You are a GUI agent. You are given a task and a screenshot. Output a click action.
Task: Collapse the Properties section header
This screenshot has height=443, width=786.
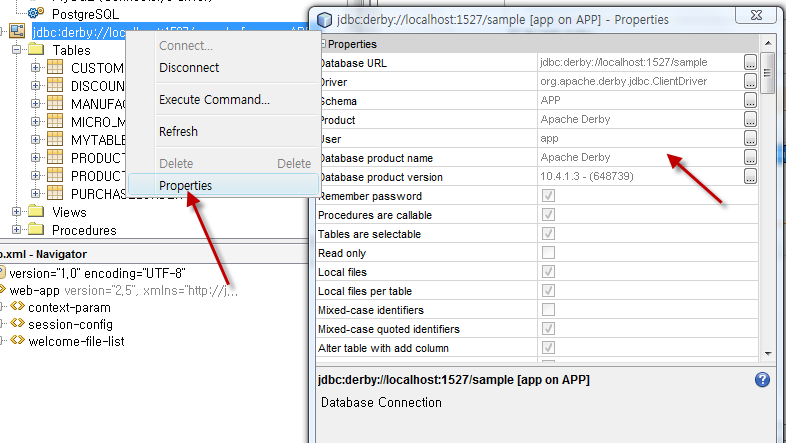[323, 44]
